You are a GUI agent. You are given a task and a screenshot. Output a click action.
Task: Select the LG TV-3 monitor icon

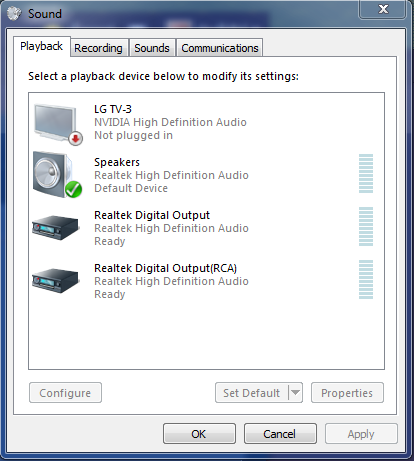pos(57,124)
